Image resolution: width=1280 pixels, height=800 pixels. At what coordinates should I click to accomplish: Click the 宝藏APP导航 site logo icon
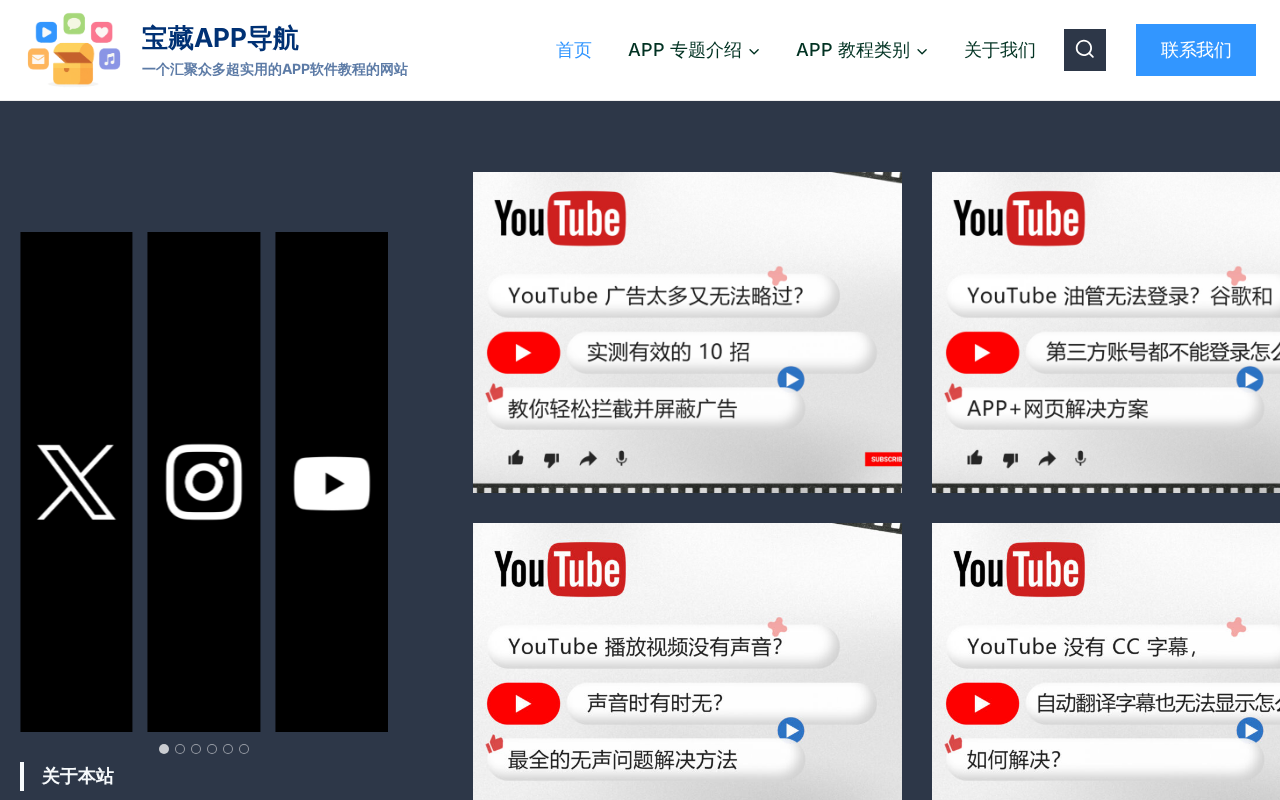74,50
